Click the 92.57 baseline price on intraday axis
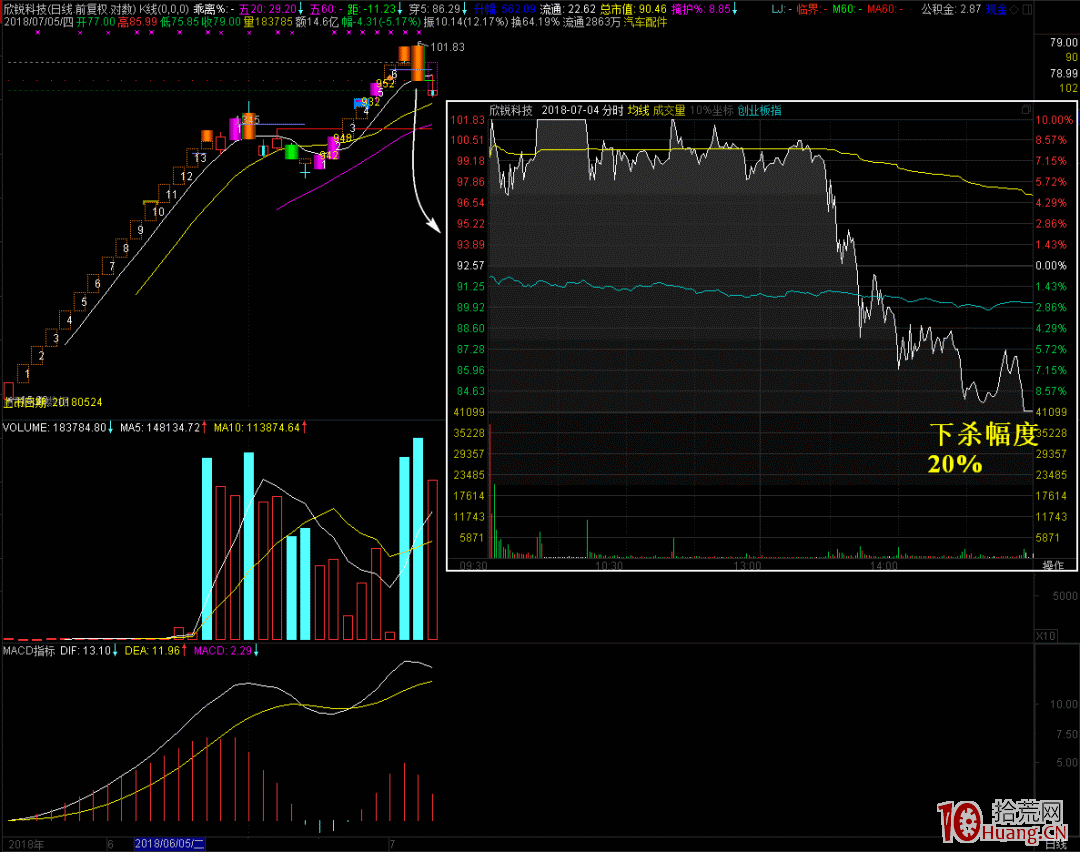The image size is (1080, 852). click(x=468, y=265)
